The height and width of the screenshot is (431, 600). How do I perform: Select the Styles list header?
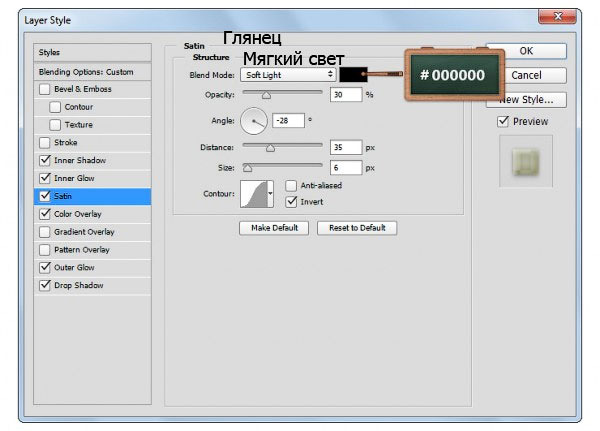pyautogui.click(x=92, y=52)
